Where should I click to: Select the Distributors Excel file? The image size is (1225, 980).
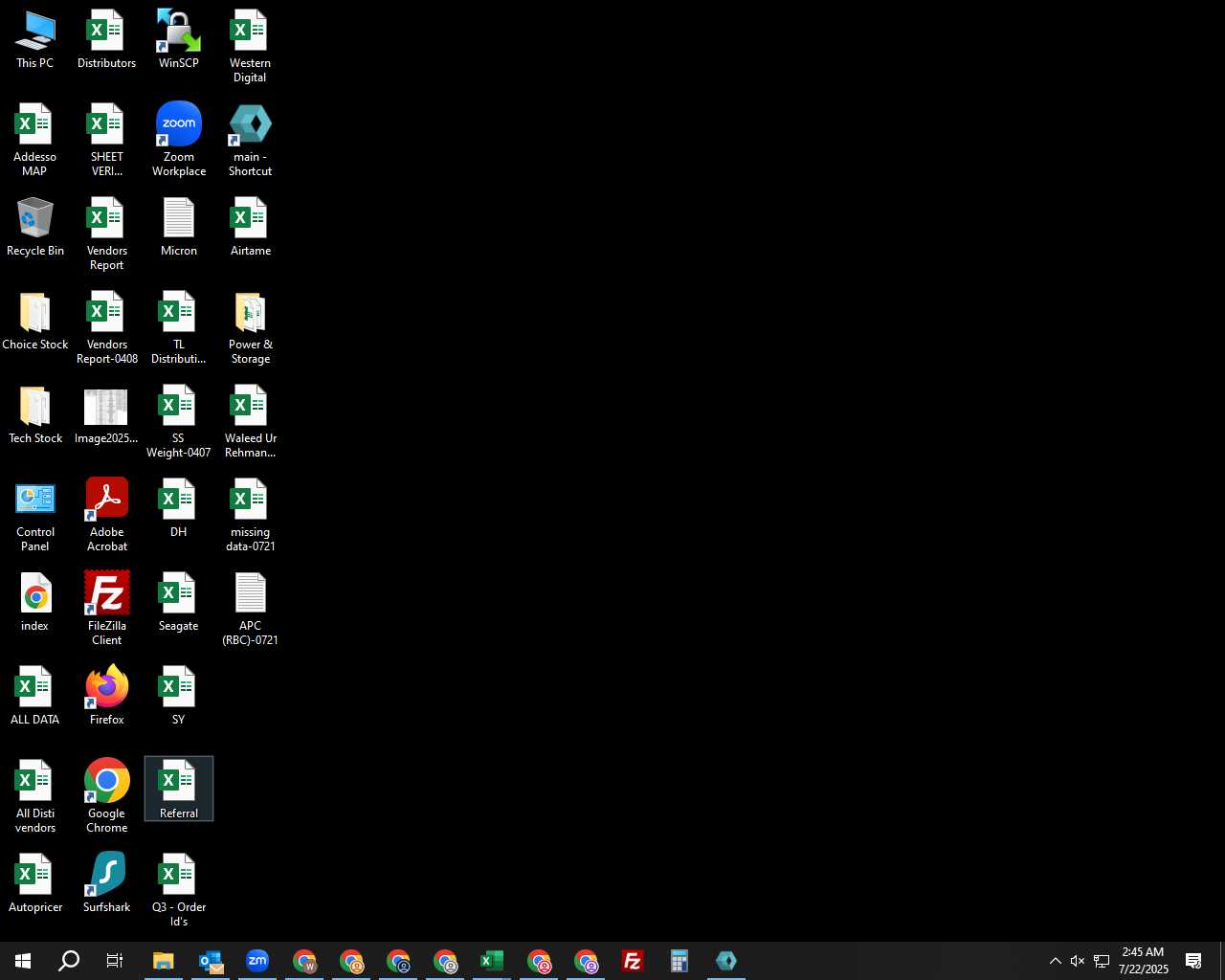click(106, 40)
